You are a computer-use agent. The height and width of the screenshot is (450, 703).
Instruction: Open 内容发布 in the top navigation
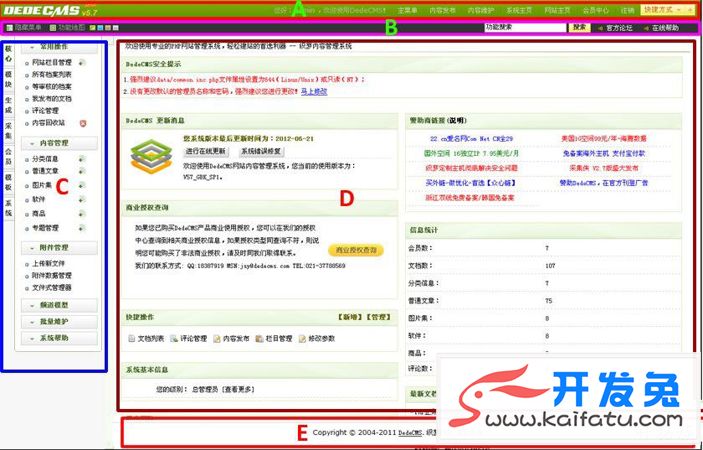coord(443,10)
